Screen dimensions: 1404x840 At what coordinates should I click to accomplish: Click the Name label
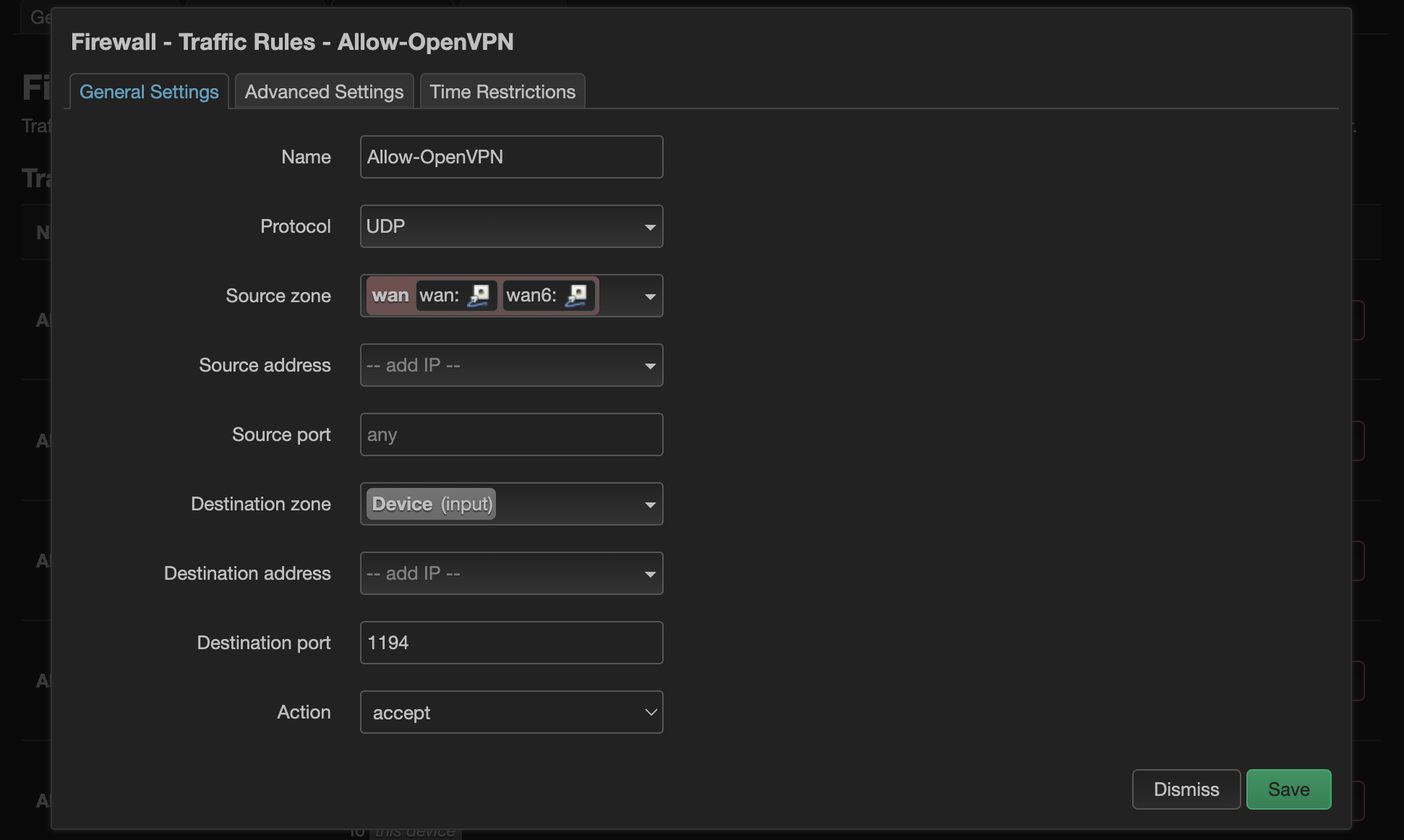(307, 157)
